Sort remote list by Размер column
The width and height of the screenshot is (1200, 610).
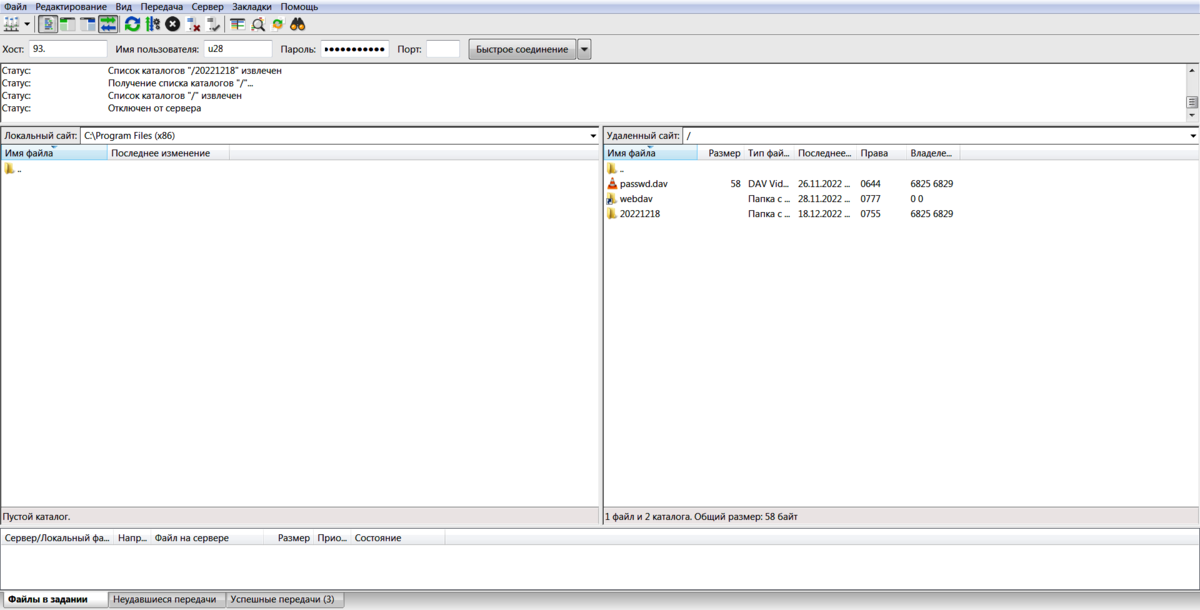pos(721,153)
